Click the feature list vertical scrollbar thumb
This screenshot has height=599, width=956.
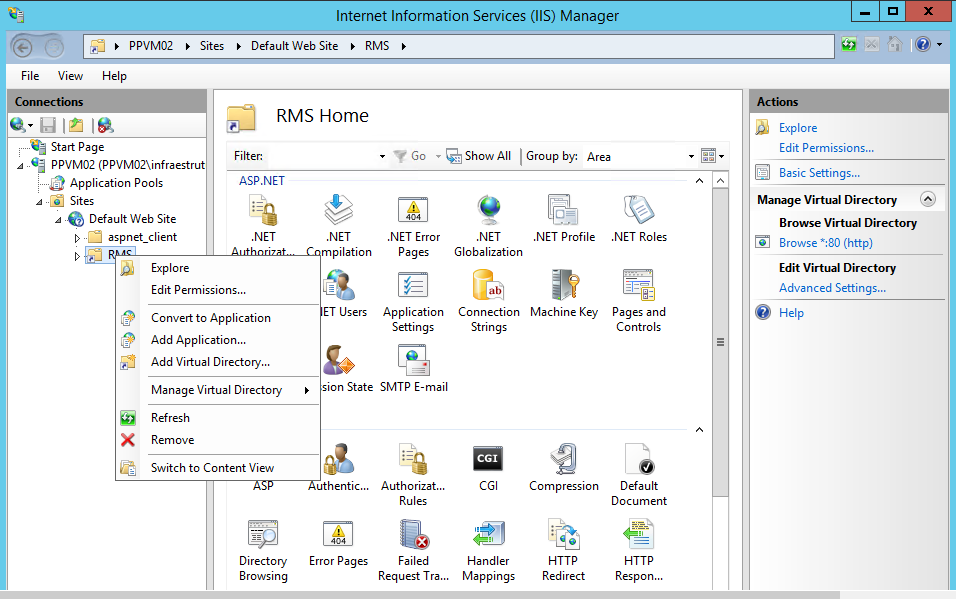click(720, 342)
